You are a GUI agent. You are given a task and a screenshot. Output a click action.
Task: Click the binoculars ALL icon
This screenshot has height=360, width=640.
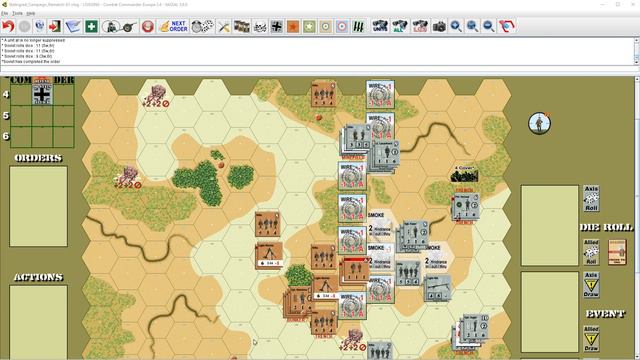coord(400,27)
